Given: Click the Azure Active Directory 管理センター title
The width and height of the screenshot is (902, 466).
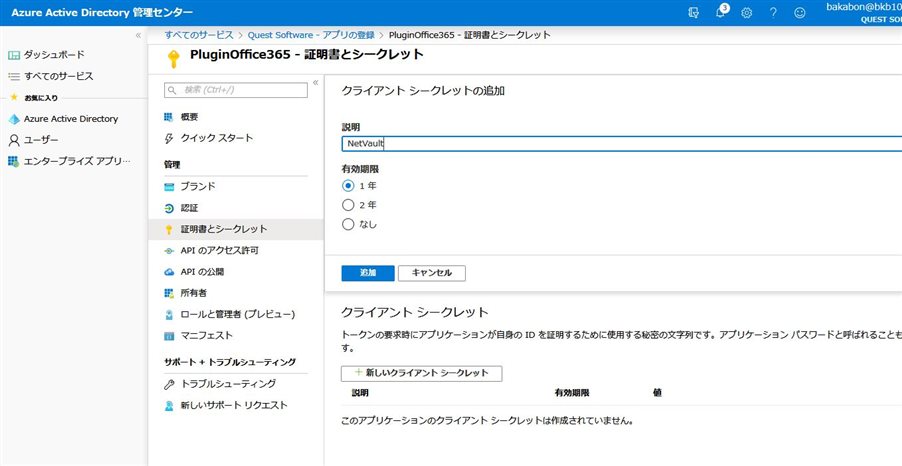Looking at the screenshot, I should click(x=102, y=13).
